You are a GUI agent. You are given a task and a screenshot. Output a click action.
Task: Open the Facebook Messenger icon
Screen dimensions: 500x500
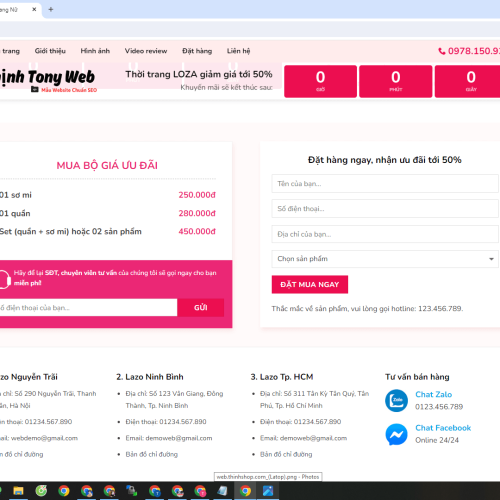(x=396, y=434)
